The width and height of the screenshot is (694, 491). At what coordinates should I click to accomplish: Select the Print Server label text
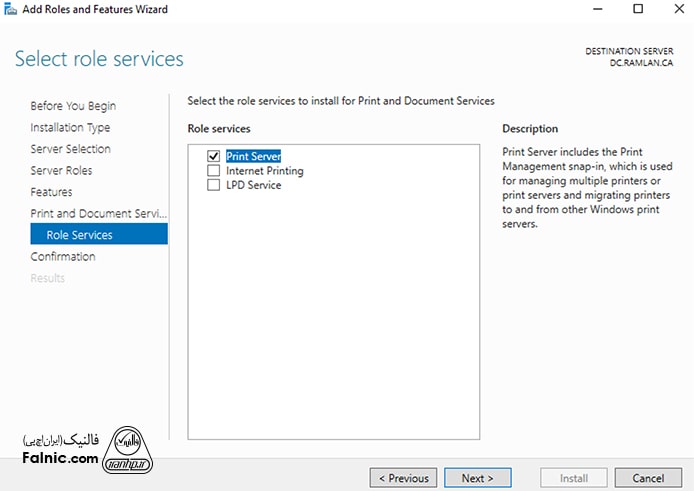point(253,157)
